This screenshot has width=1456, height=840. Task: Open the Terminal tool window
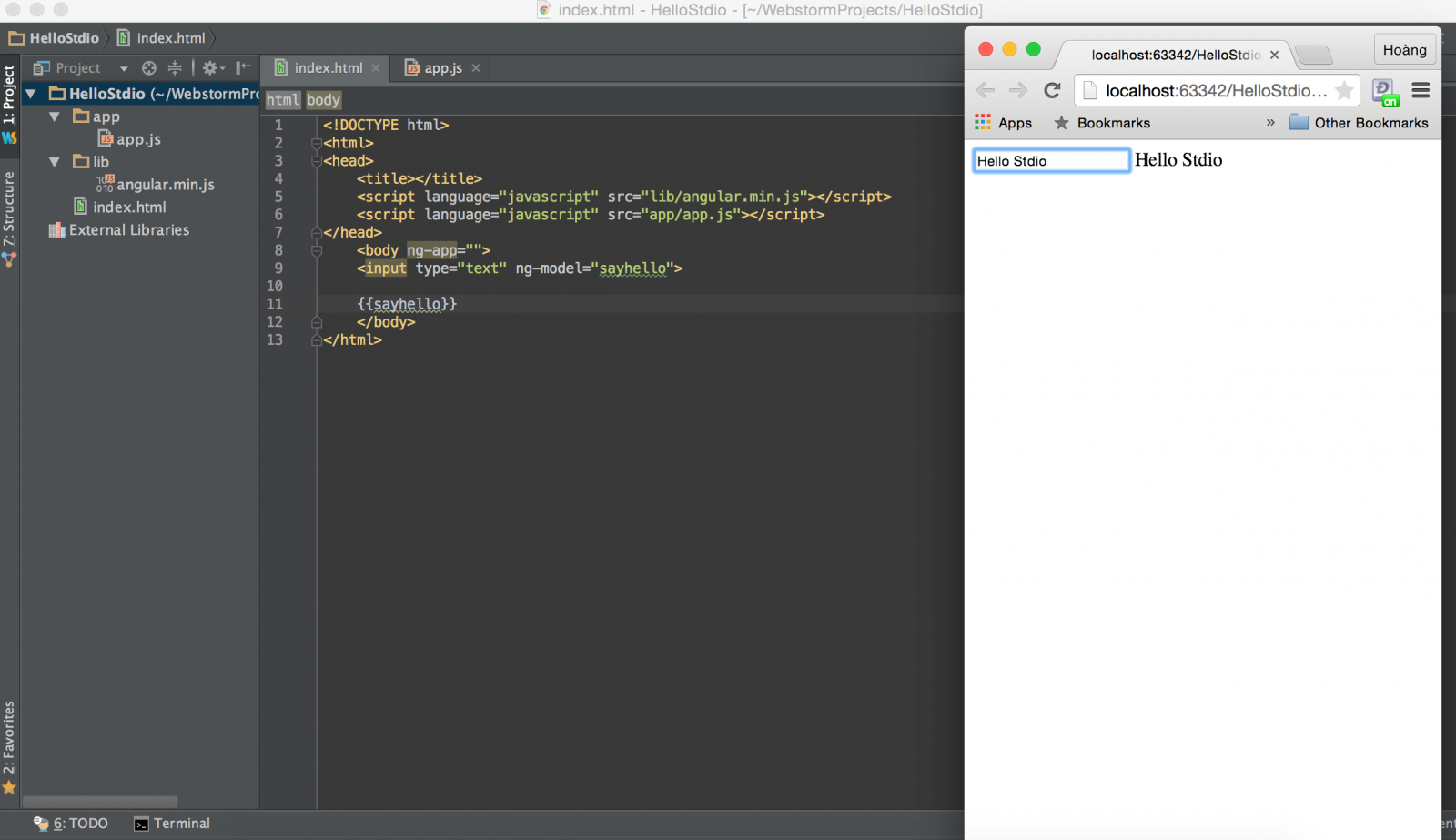point(172,824)
